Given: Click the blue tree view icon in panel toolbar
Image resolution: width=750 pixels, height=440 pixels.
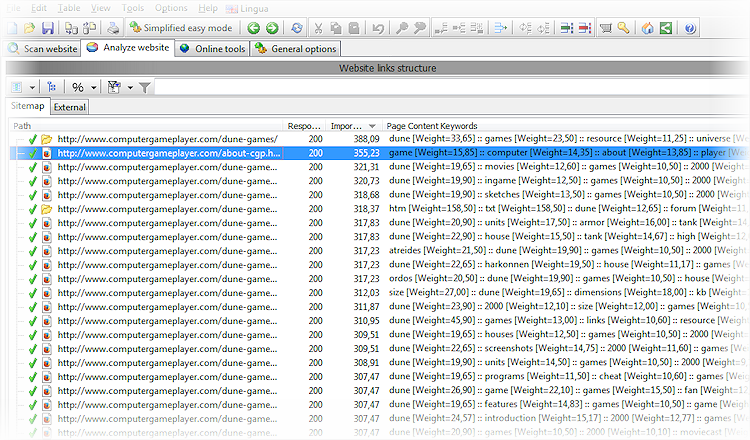Looking at the screenshot, I should coord(52,87).
